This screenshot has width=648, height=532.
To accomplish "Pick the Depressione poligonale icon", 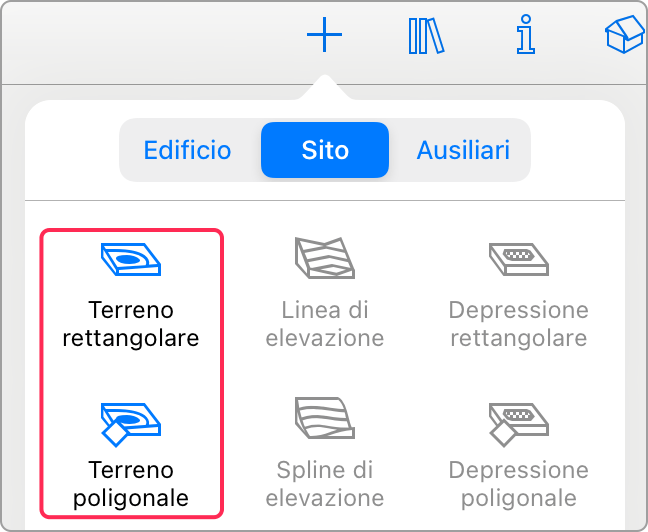I will click(x=519, y=425).
